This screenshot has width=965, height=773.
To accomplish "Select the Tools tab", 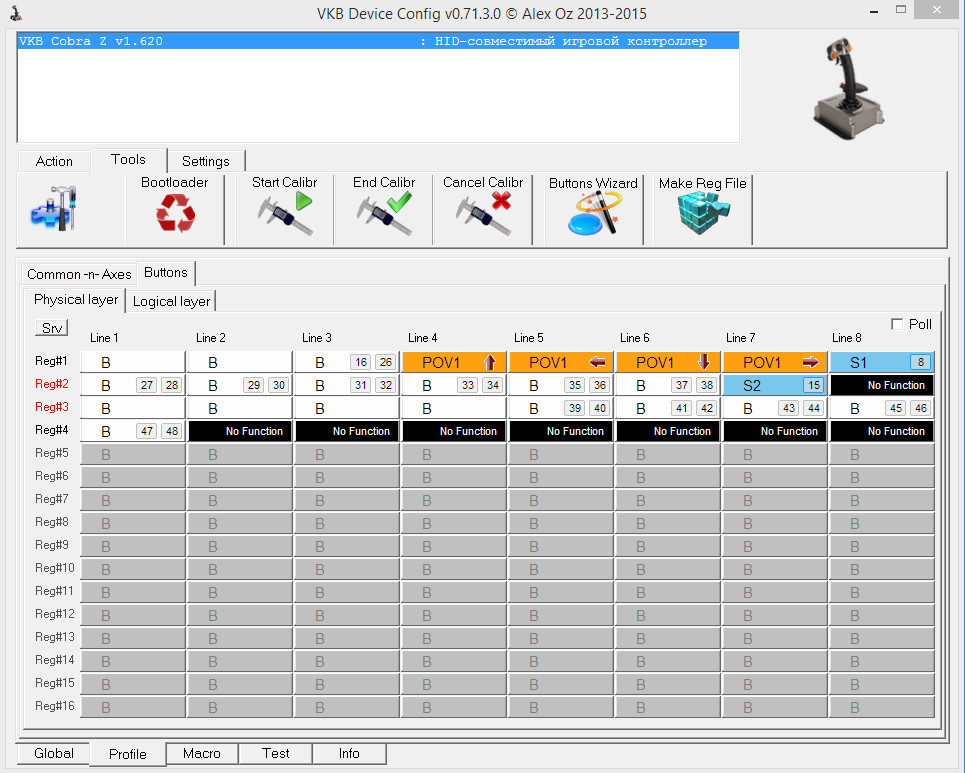I will (x=129, y=159).
